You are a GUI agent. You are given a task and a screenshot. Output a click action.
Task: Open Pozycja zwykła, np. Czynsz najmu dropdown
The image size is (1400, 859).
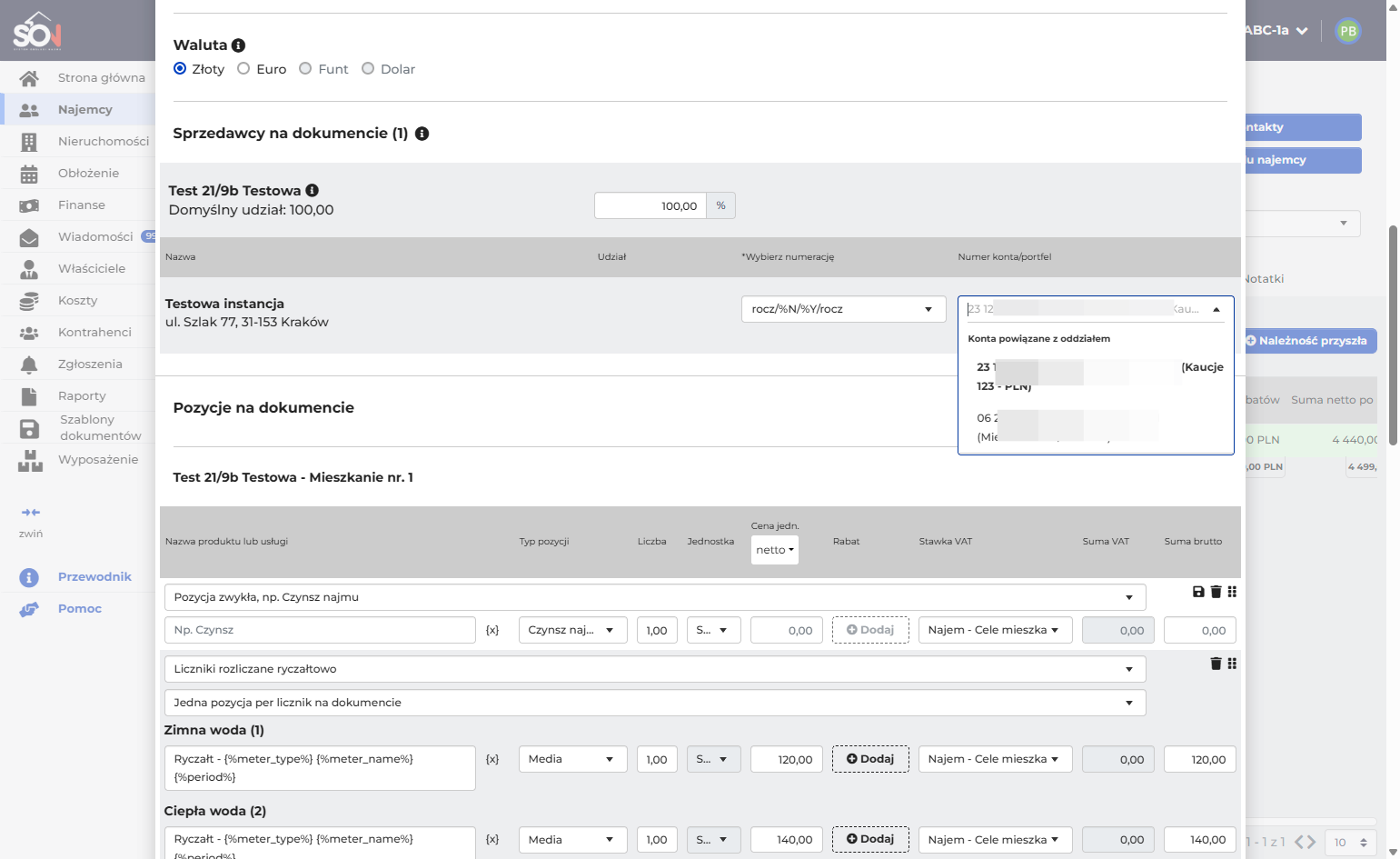coord(655,597)
